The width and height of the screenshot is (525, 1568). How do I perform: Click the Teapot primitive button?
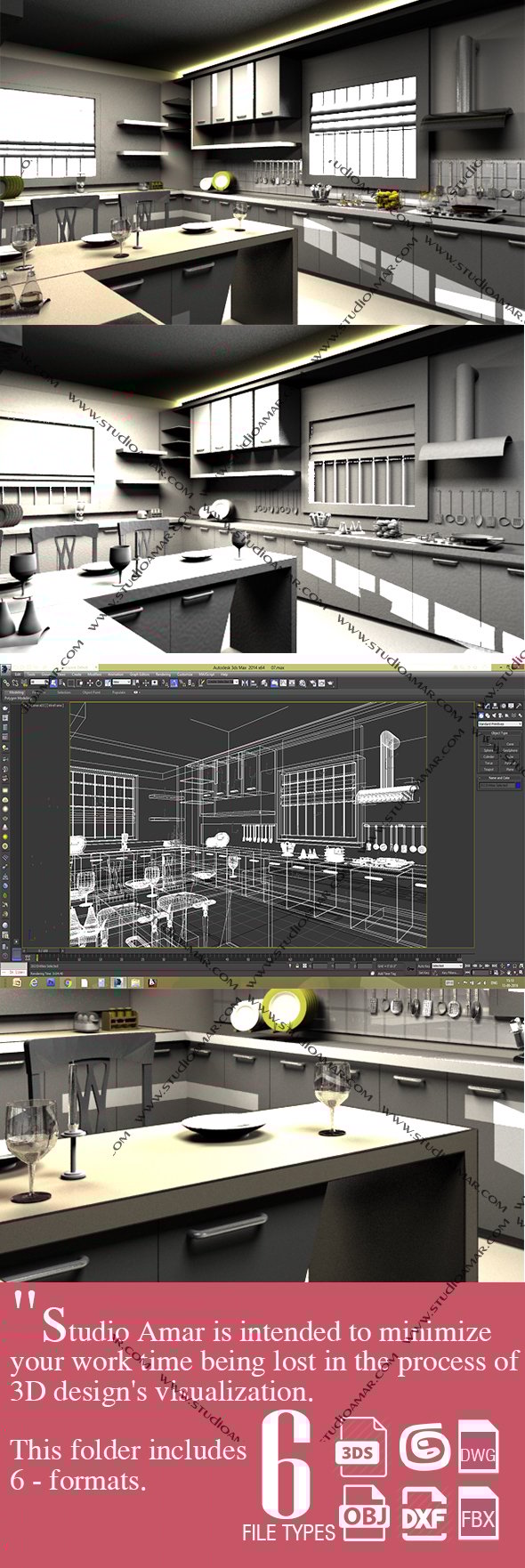pyautogui.click(x=489, y=769)
